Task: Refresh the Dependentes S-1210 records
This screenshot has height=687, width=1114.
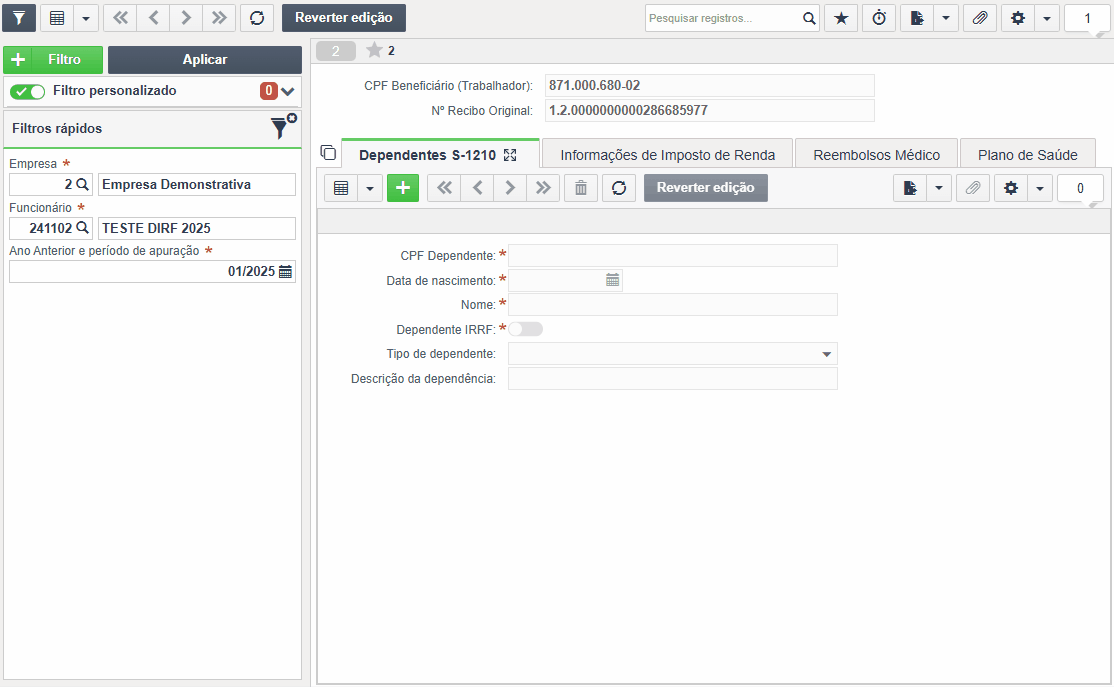Action: [619, 188]
